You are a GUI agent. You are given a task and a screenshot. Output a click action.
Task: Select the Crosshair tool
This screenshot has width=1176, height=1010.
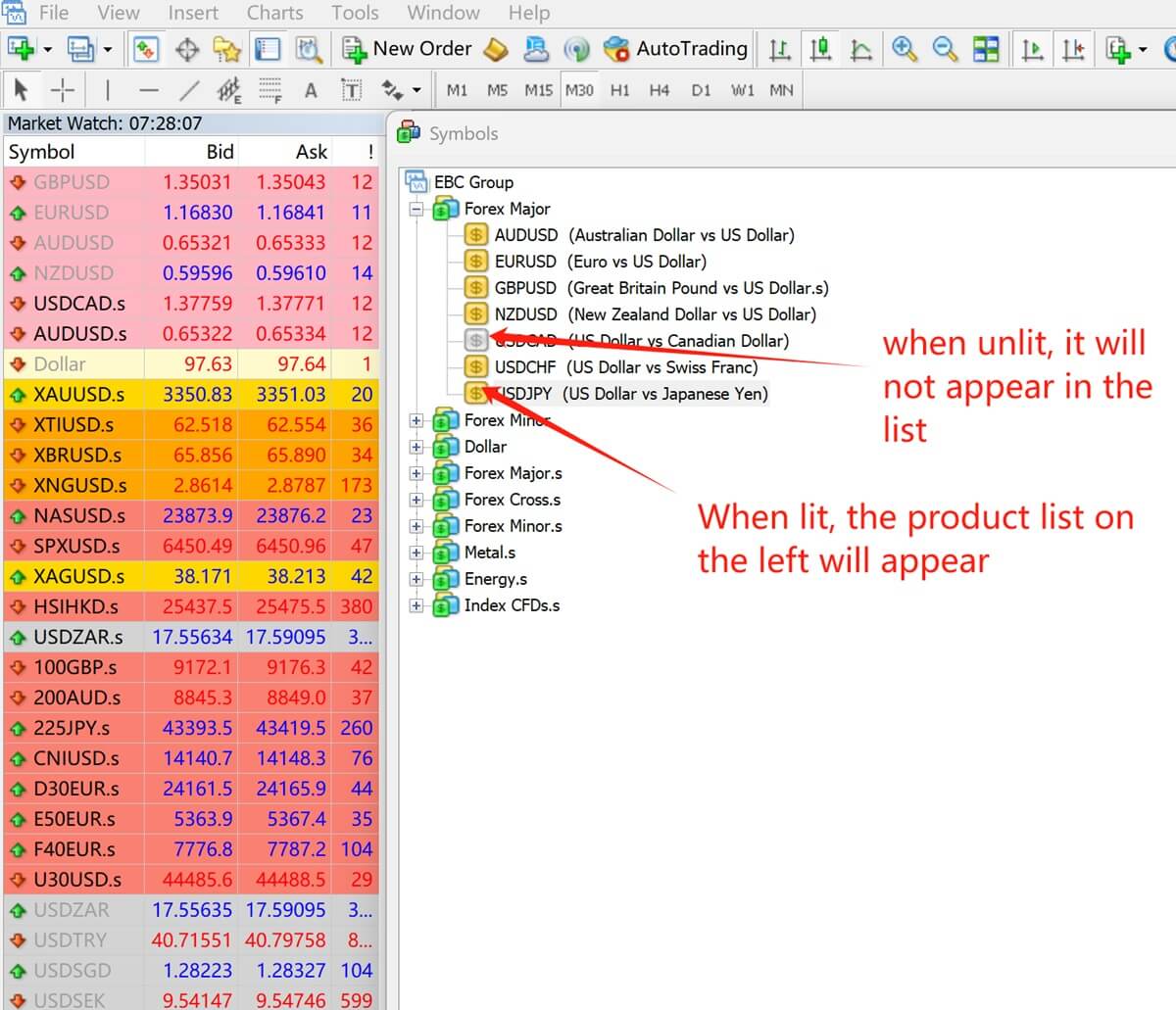(x=63, y=90)
